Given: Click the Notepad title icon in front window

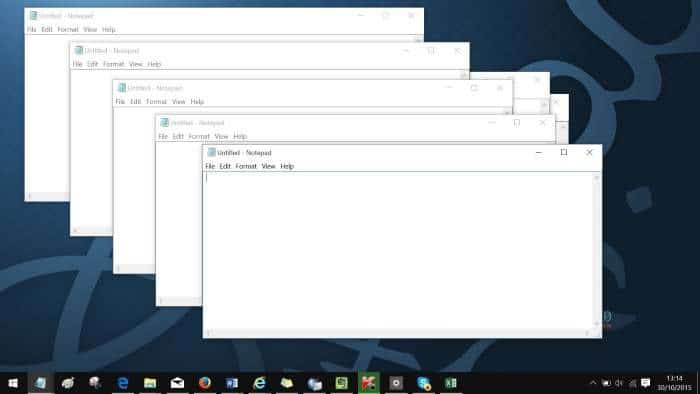Looking at the screenshot, I should coord(212,152).
